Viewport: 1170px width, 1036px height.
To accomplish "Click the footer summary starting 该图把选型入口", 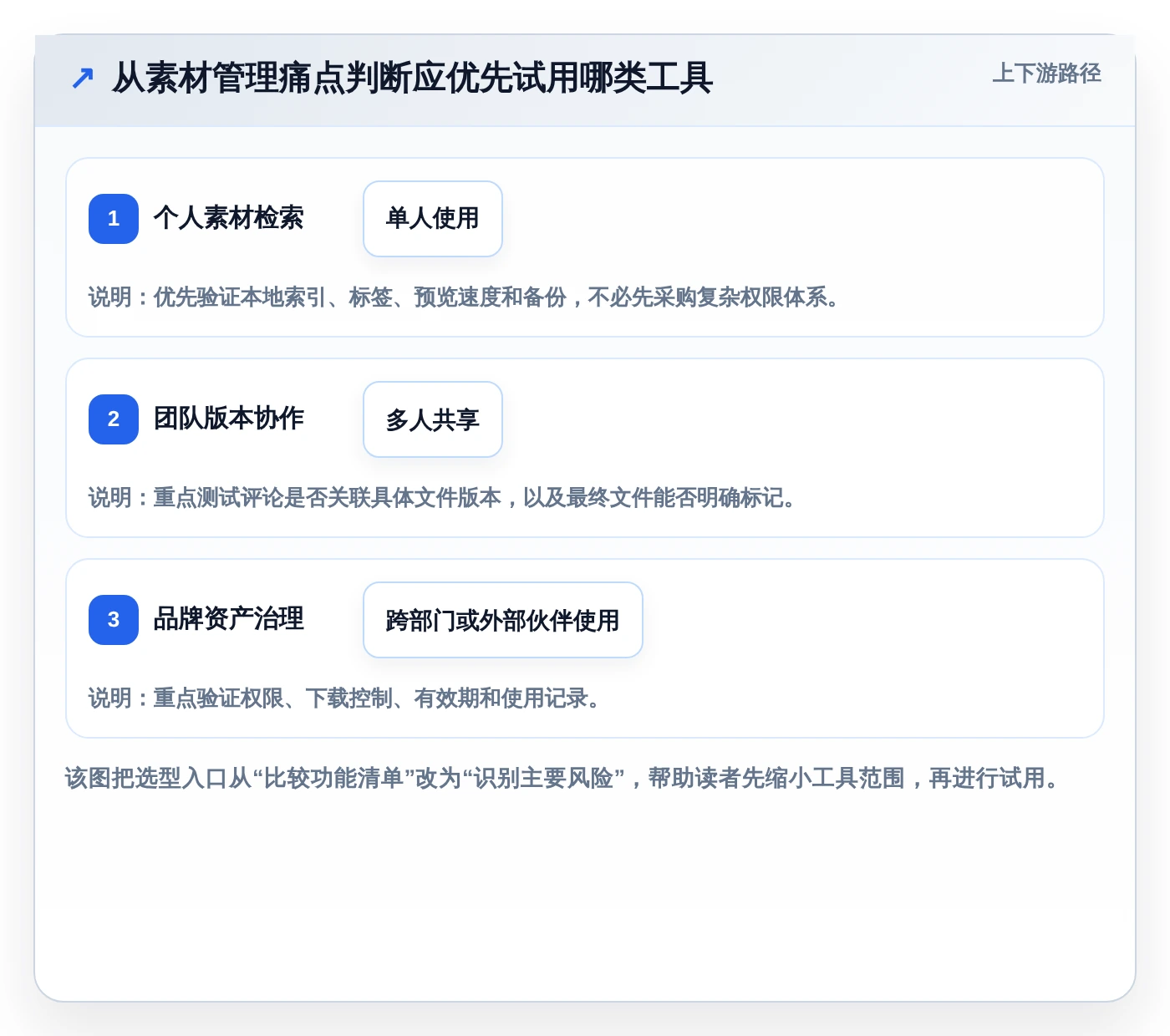I will 563,779.
